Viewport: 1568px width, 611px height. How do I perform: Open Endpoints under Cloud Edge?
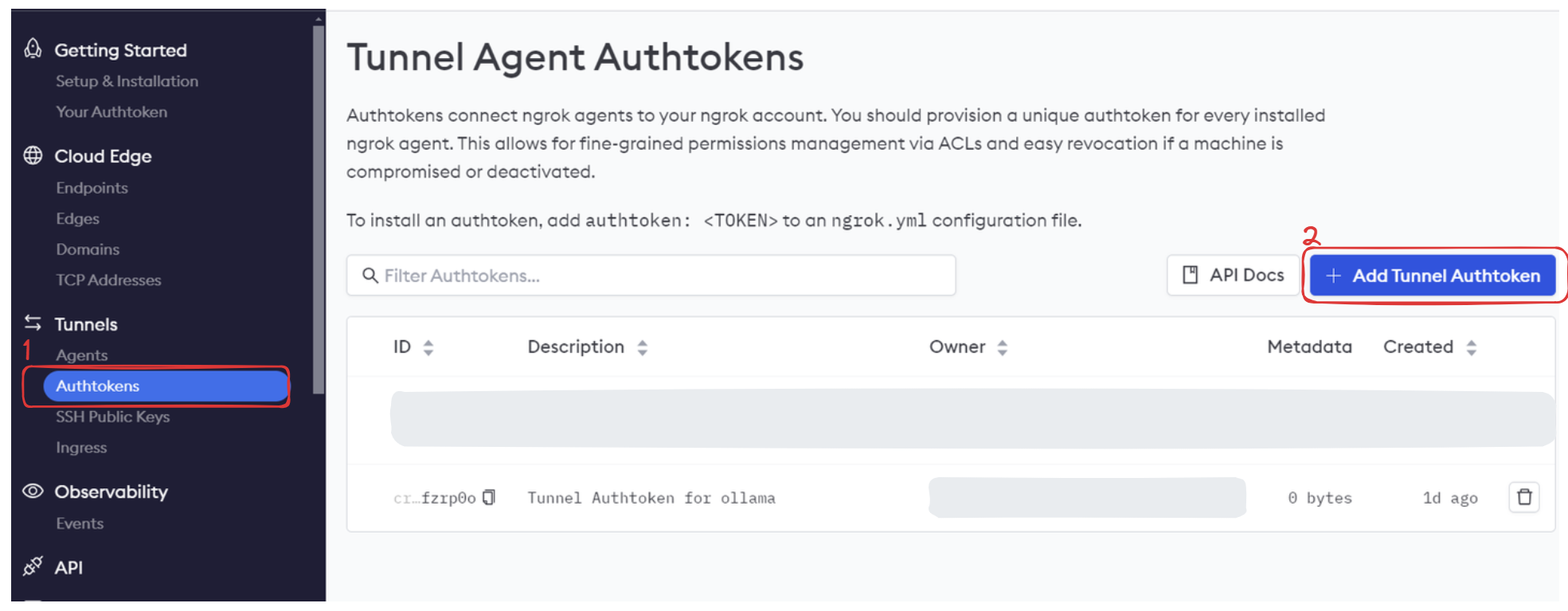click(92, 188)
